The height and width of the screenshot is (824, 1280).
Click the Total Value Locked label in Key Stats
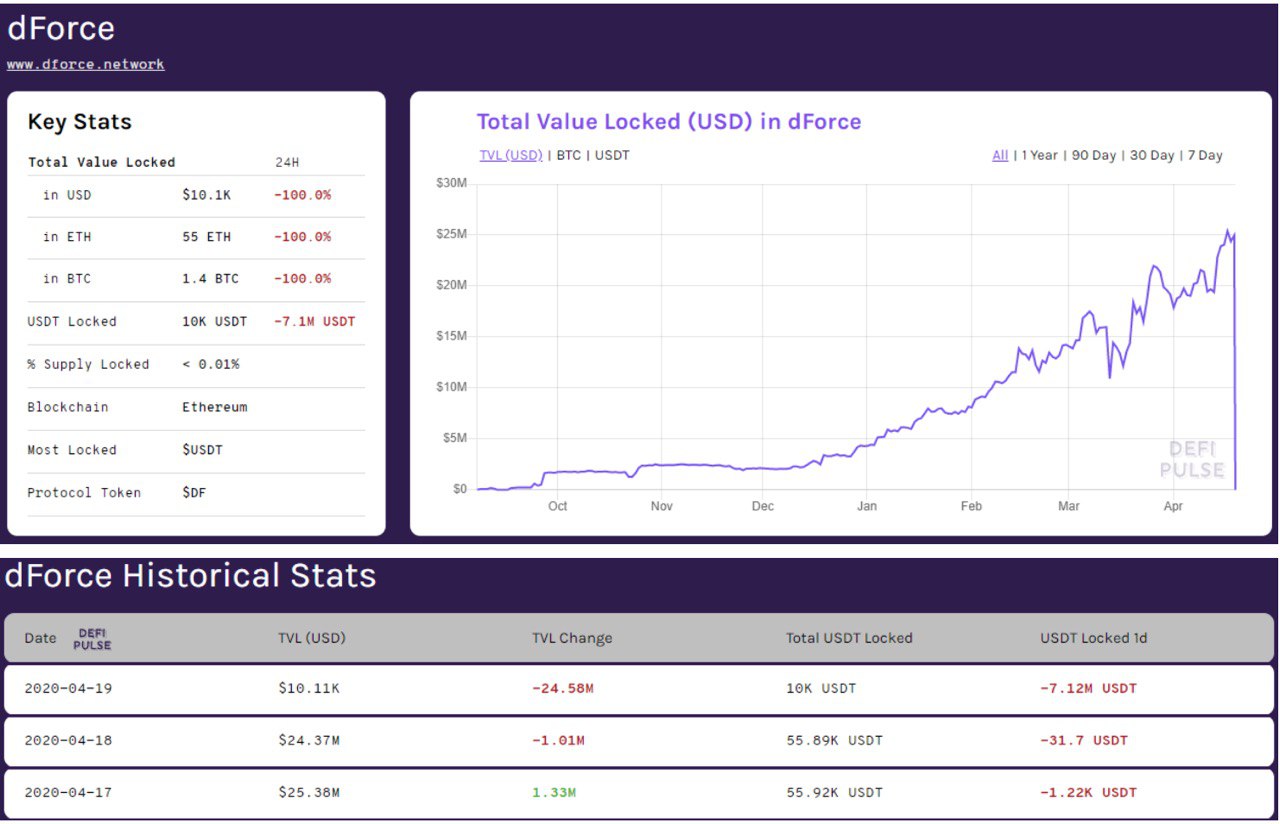point(101,162)
